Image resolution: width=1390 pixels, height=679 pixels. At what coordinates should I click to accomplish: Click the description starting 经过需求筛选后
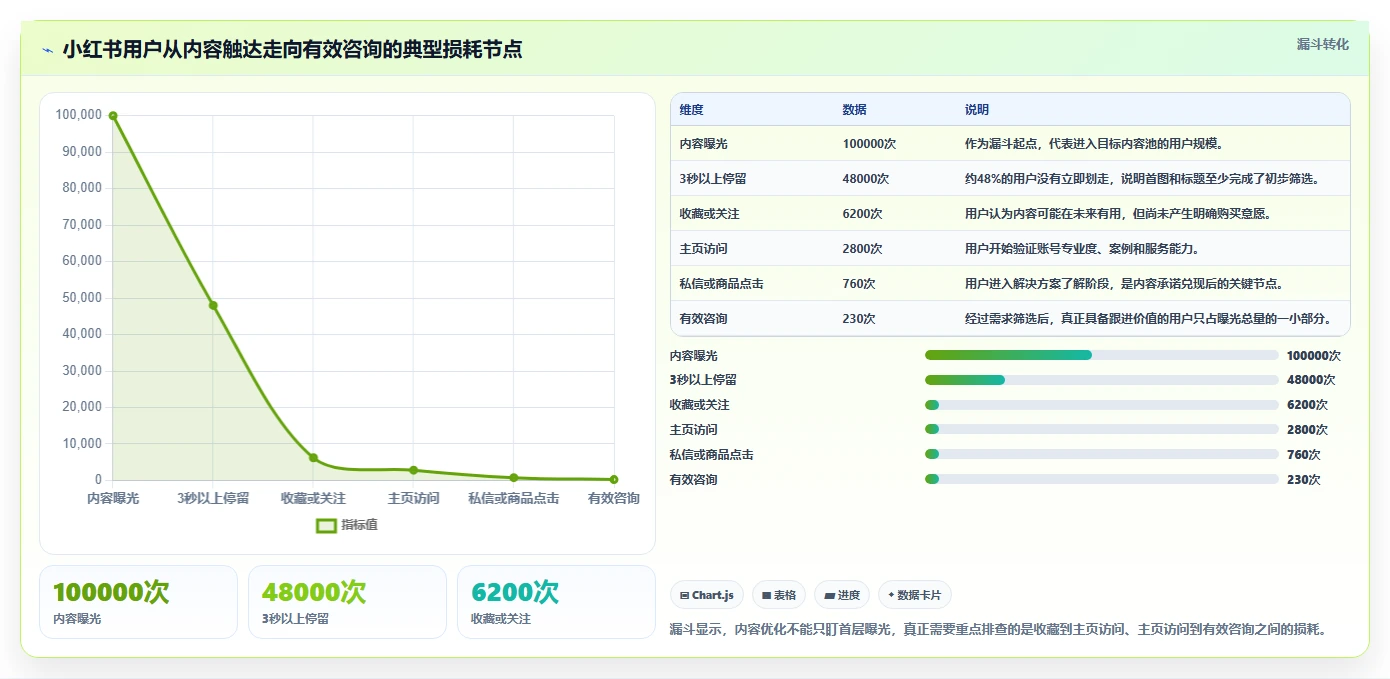[x=1148, y=319]
